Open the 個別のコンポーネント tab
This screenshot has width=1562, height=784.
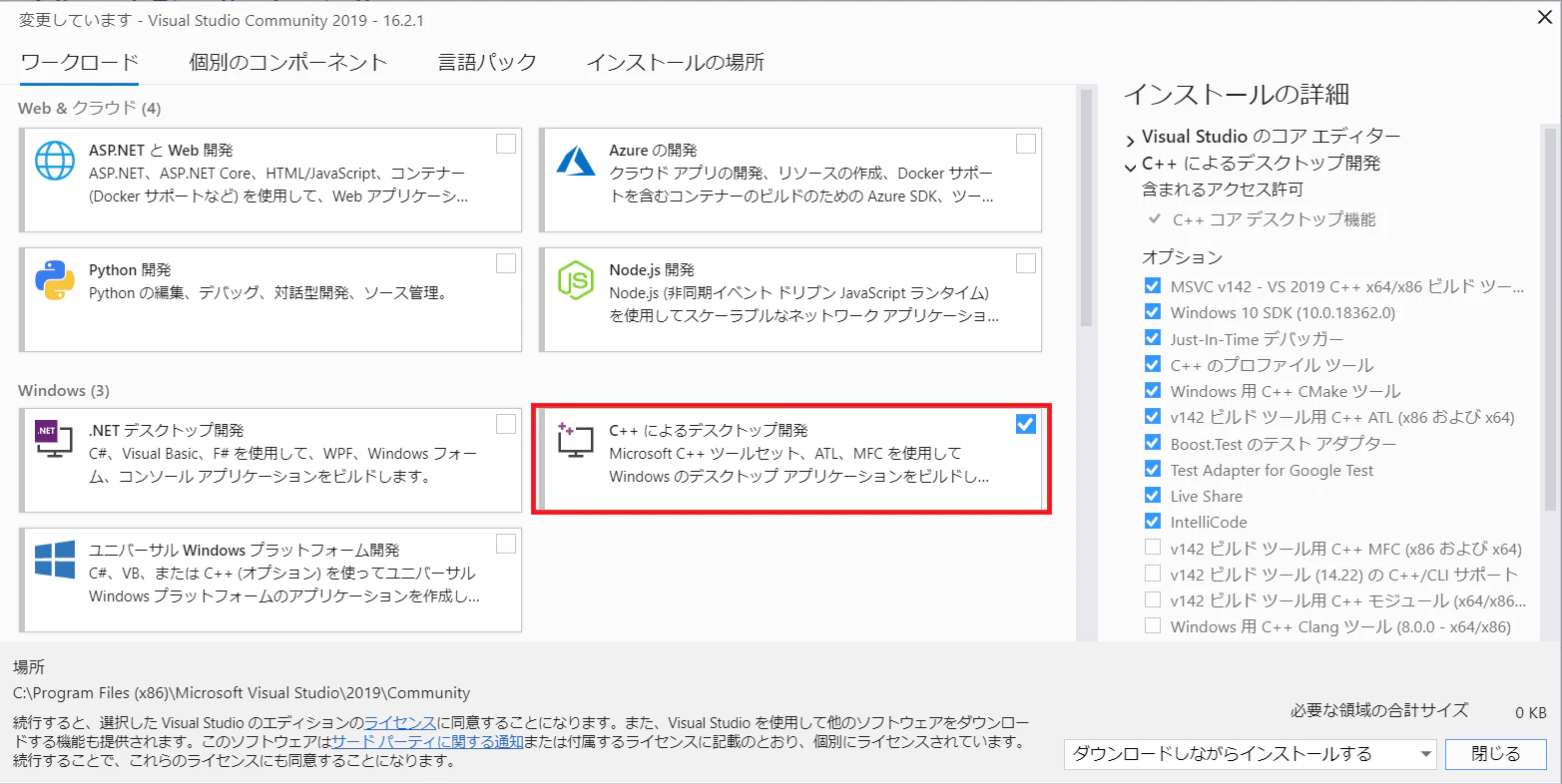pyautogui.click(x=288, y=62)
